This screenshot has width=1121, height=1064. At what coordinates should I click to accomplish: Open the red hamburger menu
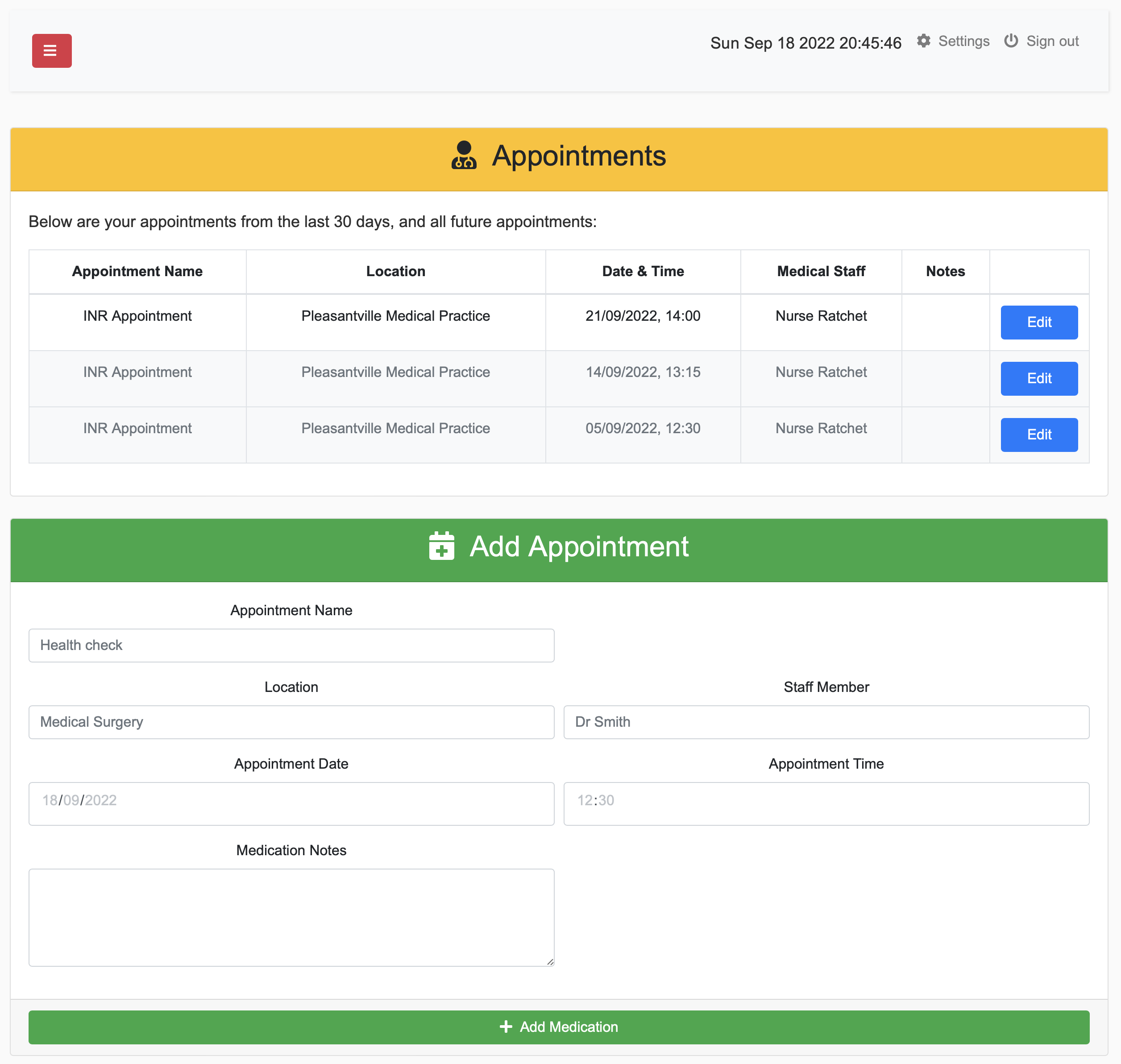coord(52,51)
